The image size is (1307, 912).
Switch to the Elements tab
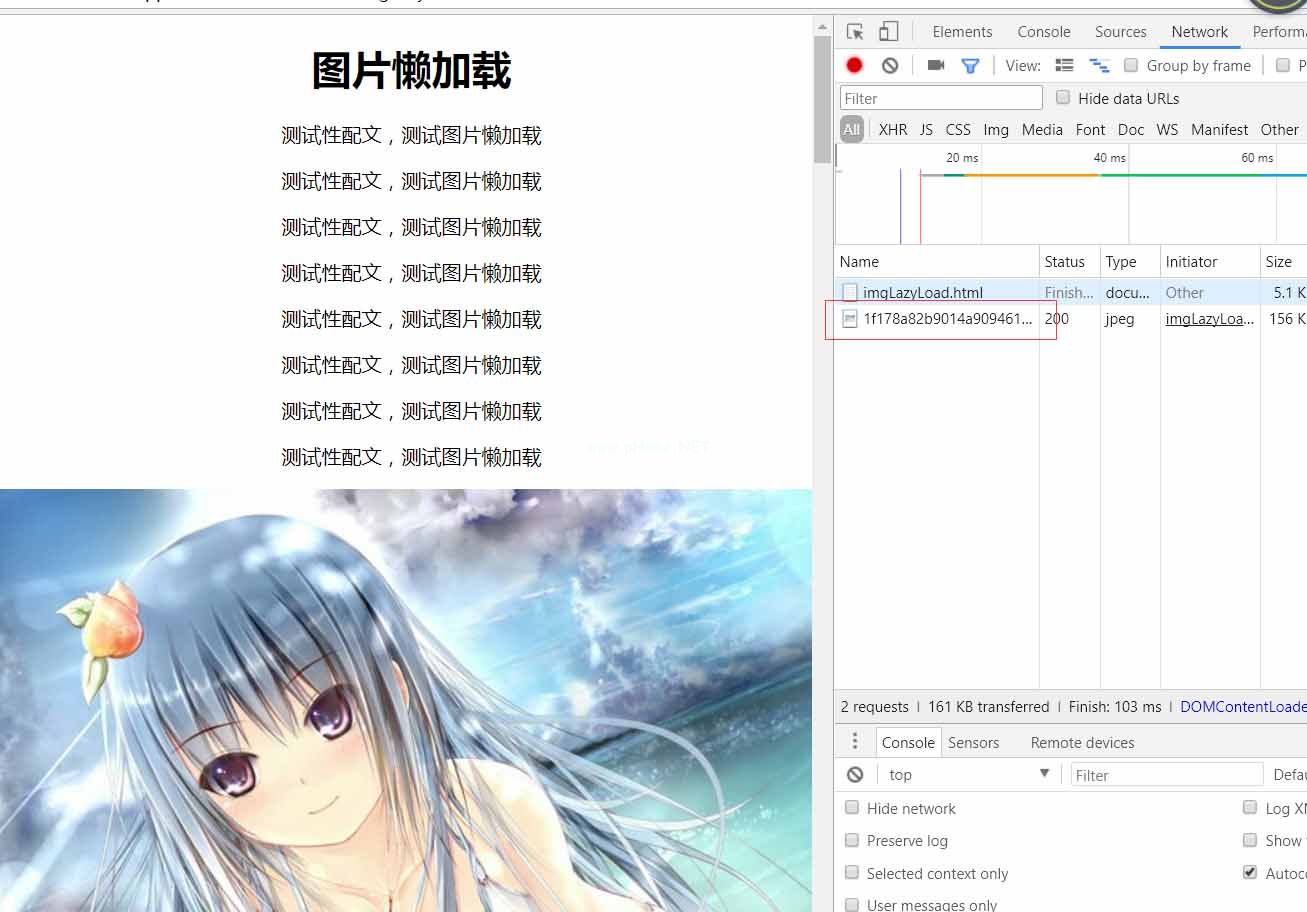pos(962,32)
